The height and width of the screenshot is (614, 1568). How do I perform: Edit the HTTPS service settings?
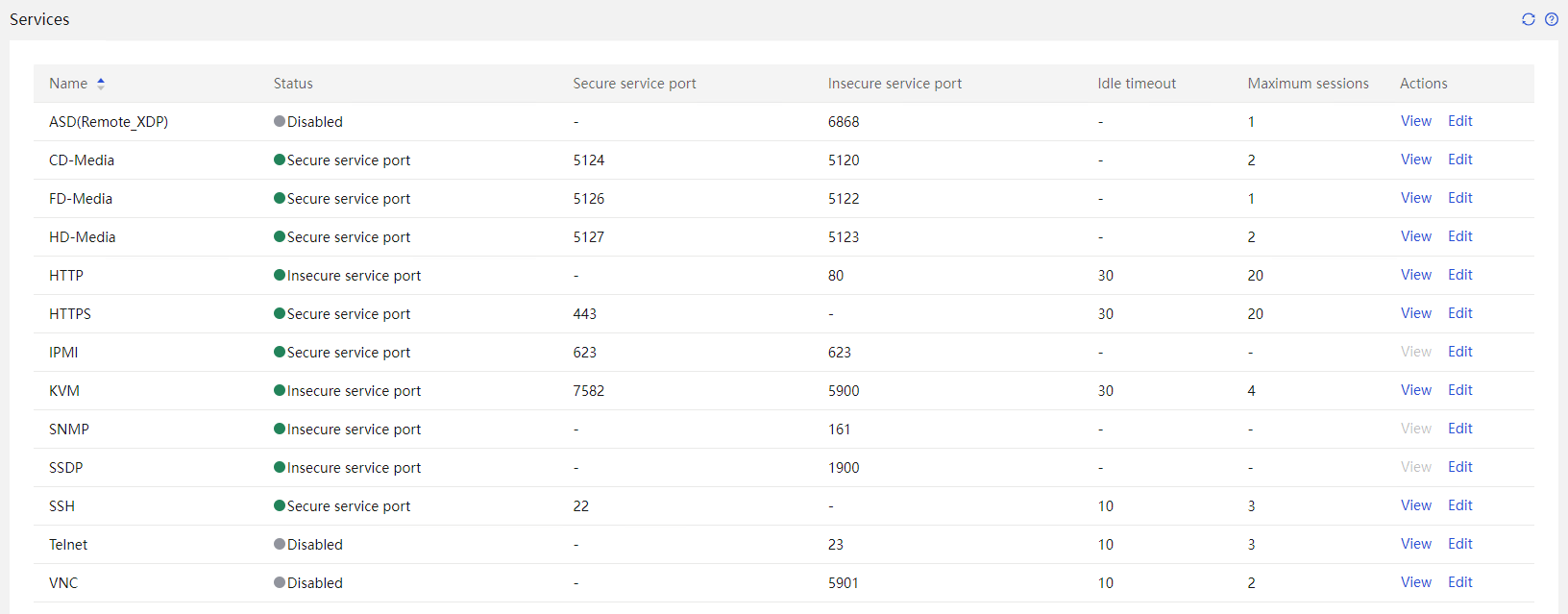[1459, 313]
